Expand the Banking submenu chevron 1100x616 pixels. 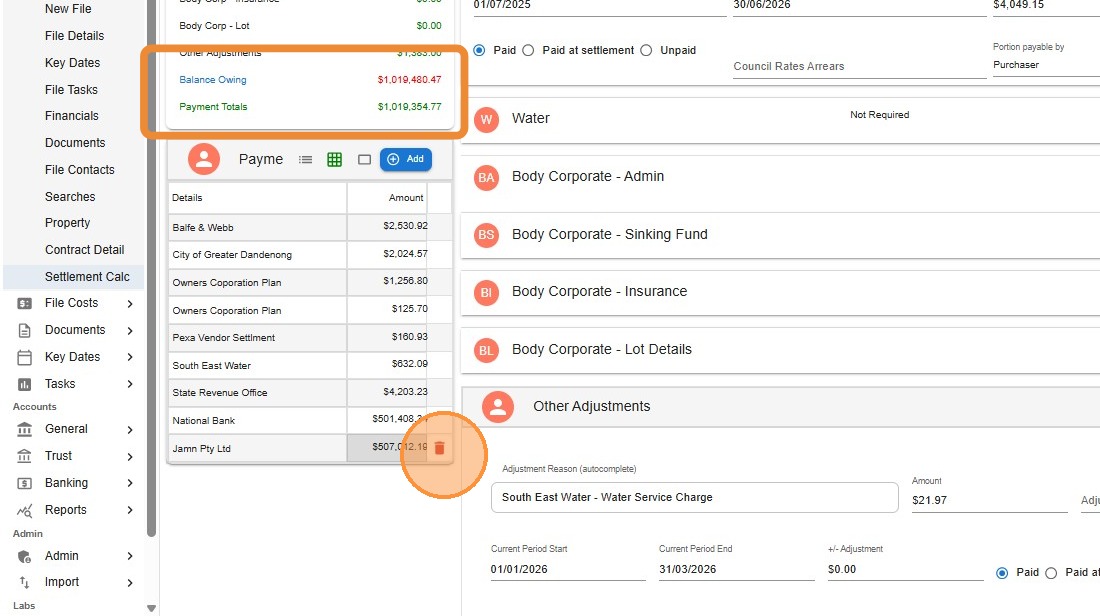pyautogui.click(x=130, y=483)
